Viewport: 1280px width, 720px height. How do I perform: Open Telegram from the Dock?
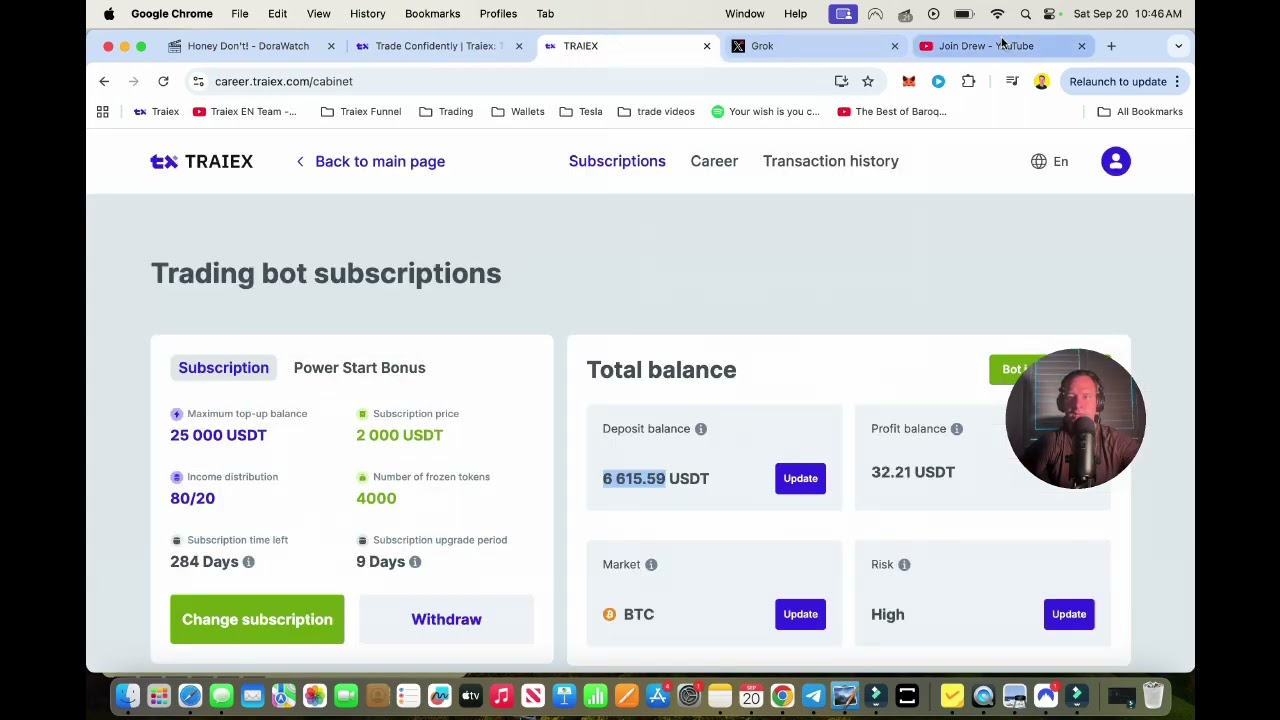(813, 695)
